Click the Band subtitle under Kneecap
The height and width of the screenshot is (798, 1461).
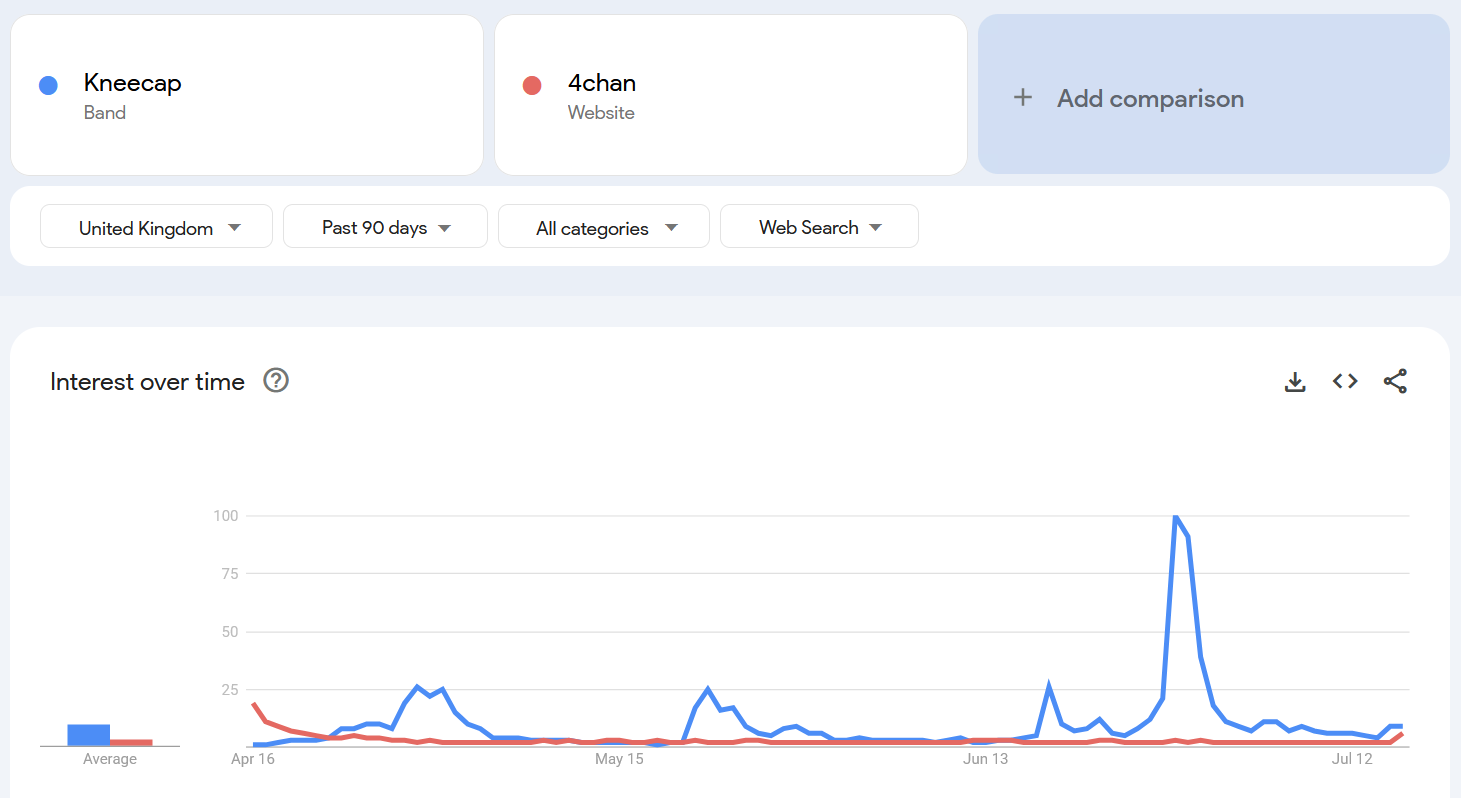tap(105, 113)
